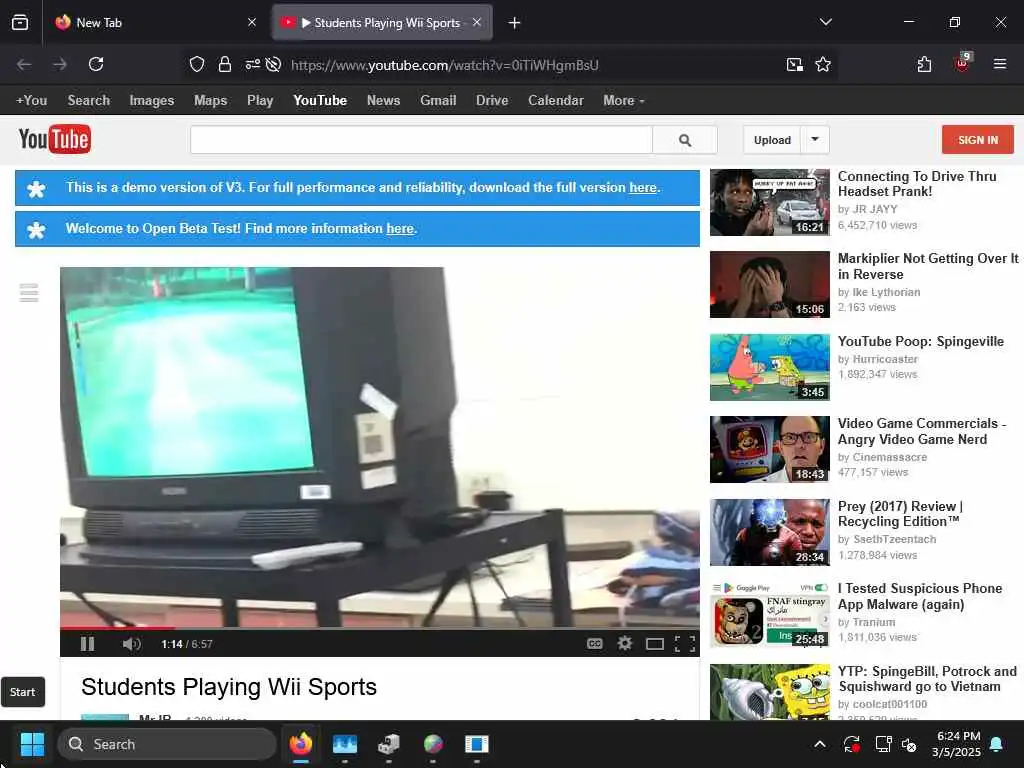Click the address bar URL
Screen dimensions: 1024x768
point(444,65)
